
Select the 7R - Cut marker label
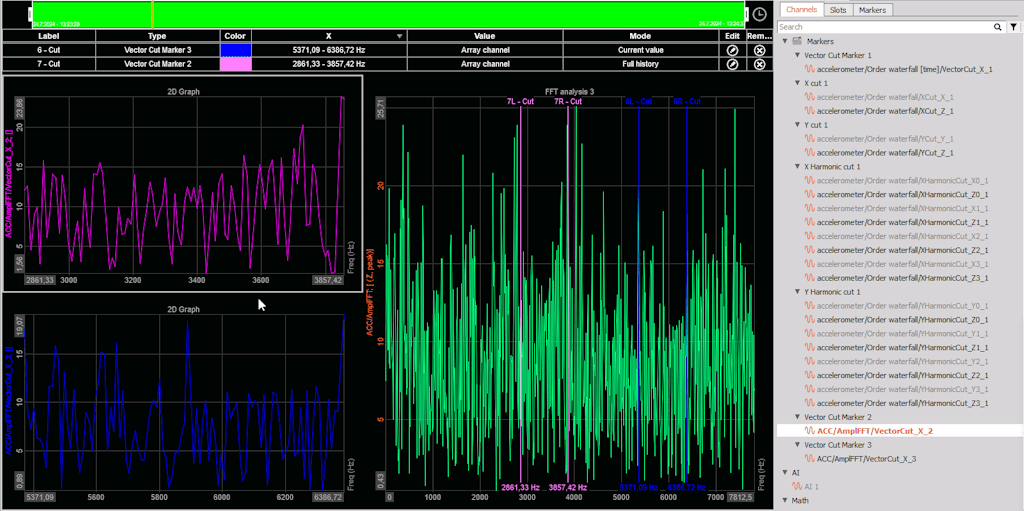pos(568,102)
